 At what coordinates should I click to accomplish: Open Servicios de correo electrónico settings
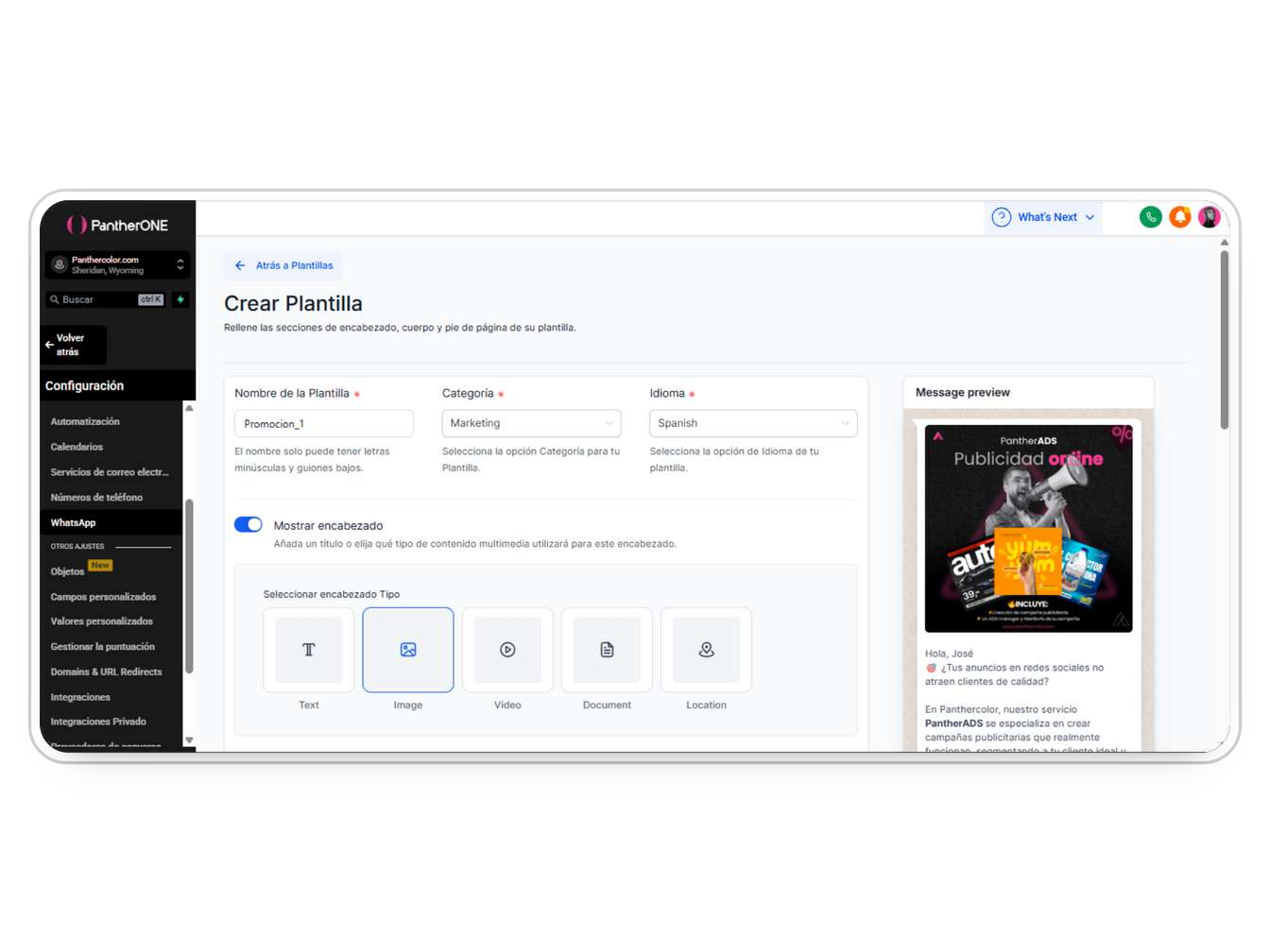[110, 472]
